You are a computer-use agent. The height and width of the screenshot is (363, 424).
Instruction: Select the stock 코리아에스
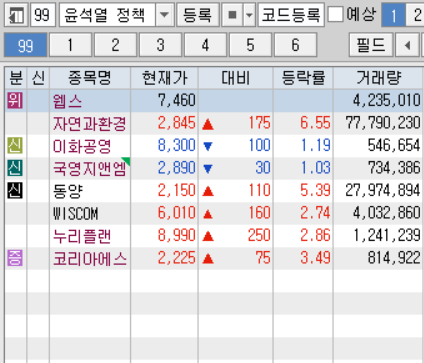click(90, 258)
